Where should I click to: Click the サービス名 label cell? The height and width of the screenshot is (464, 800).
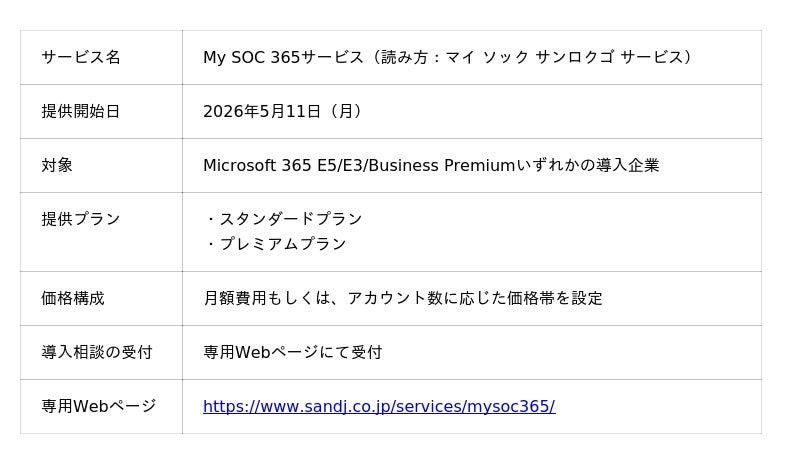(81, 57)
